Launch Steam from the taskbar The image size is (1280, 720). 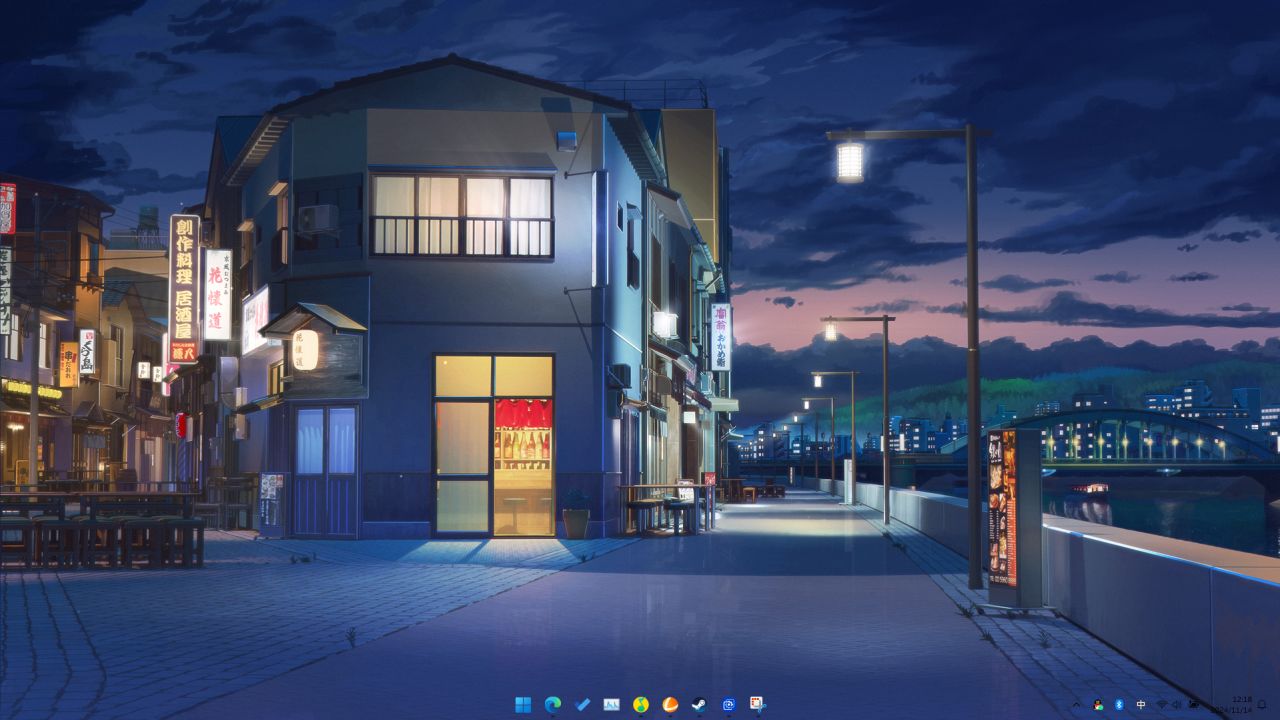(x=700, y=704)
